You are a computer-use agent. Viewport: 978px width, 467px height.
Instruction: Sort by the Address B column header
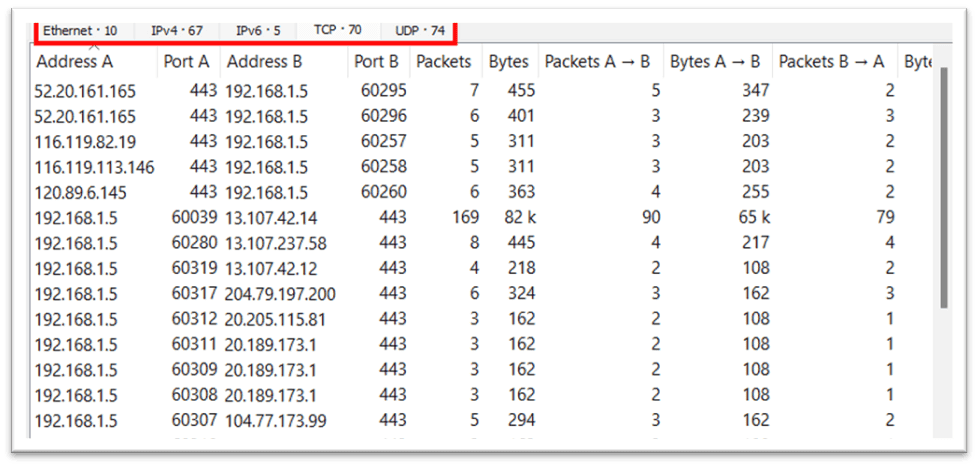click(x=264, y=62)
